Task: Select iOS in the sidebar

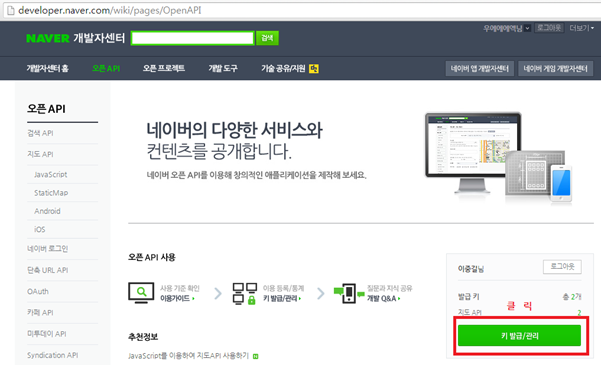Action: (39, 229)
